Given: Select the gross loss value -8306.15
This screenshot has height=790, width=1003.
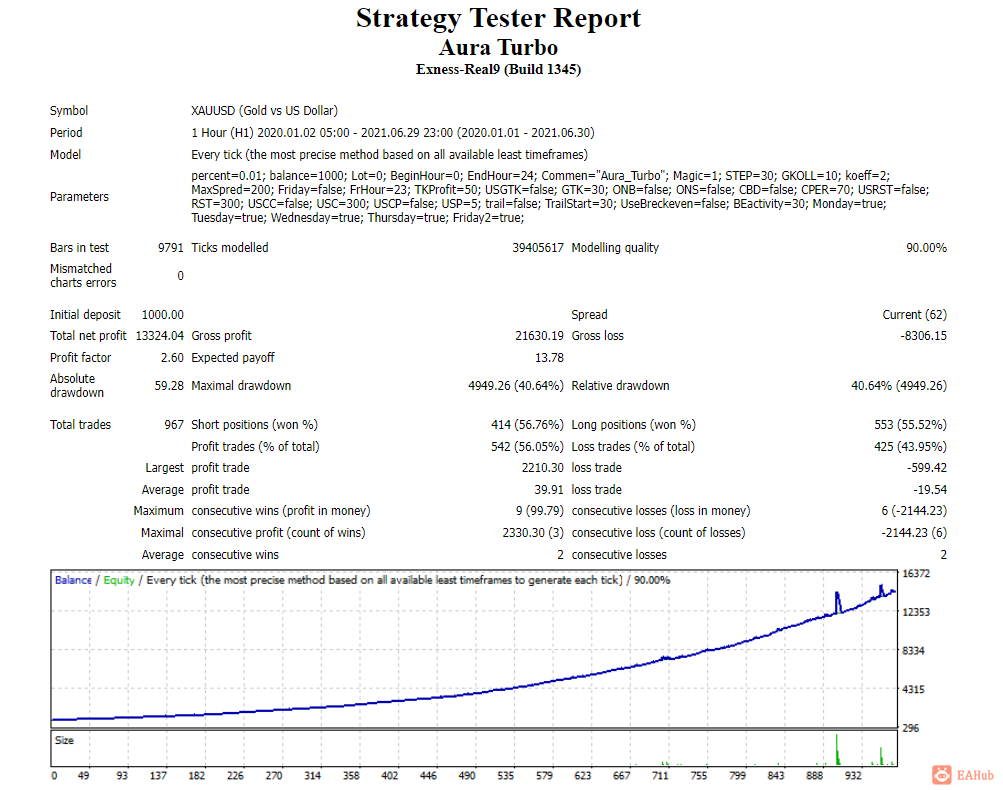Looking at the screenshot, I should coord(924,336).
